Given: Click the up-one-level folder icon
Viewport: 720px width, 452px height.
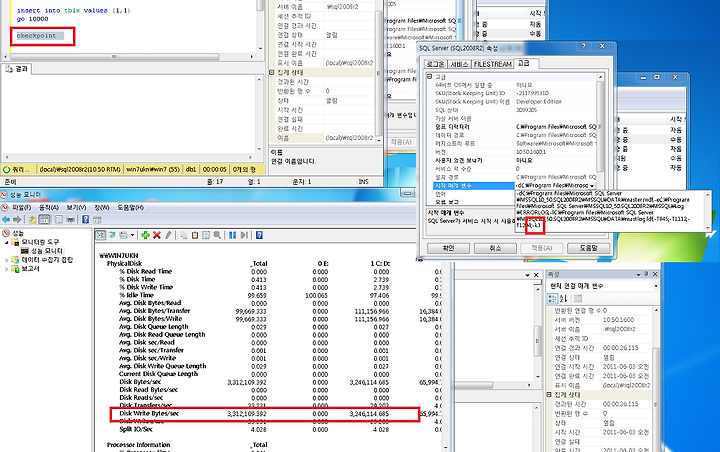Looking at the screenshot, I should (33, 220).
